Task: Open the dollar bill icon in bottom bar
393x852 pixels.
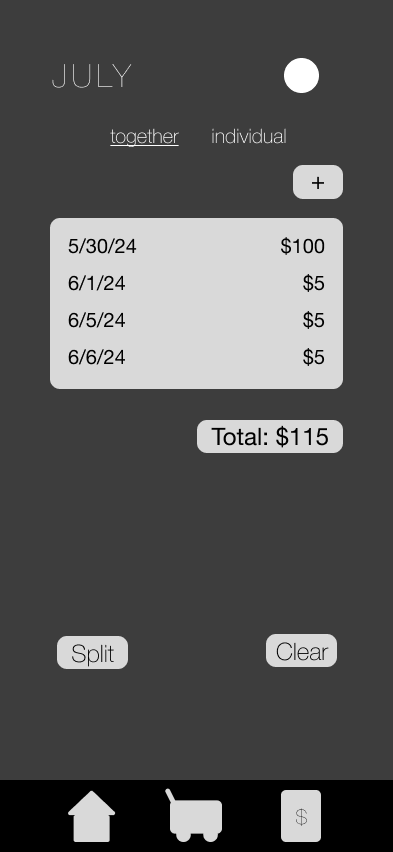Action: 301,816
